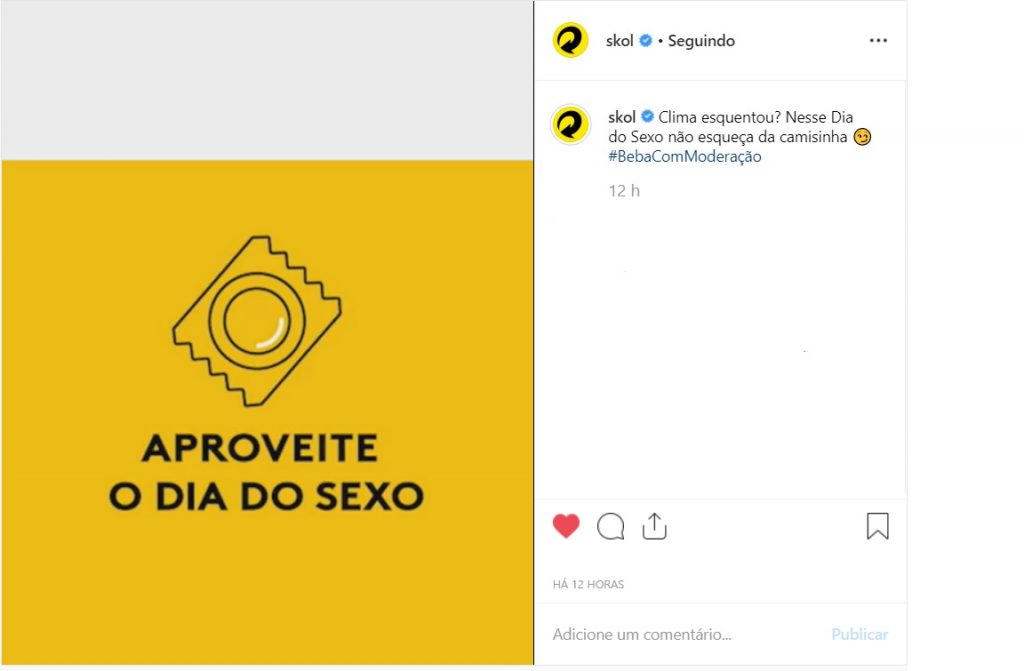This screenshot has height=671, width=1024.
Task: Click the verified badge in the caption
Action: (647, 117)
